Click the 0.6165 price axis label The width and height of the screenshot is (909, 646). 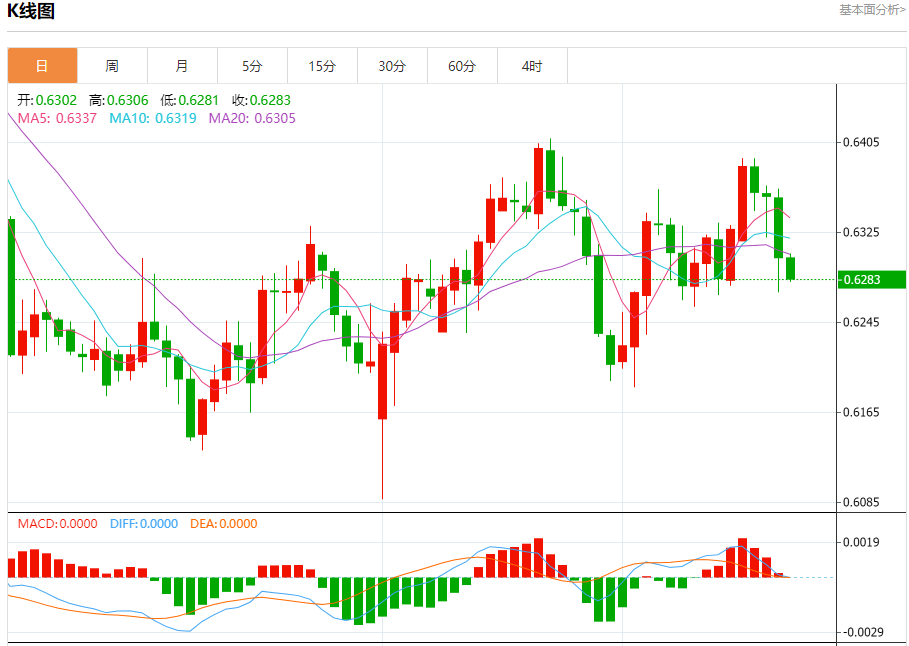pos(862,412)
